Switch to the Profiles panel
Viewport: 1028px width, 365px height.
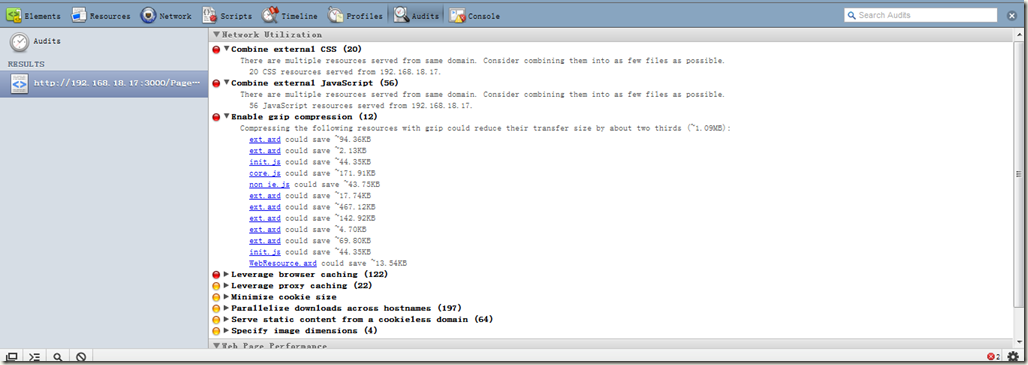pos(355,16)
